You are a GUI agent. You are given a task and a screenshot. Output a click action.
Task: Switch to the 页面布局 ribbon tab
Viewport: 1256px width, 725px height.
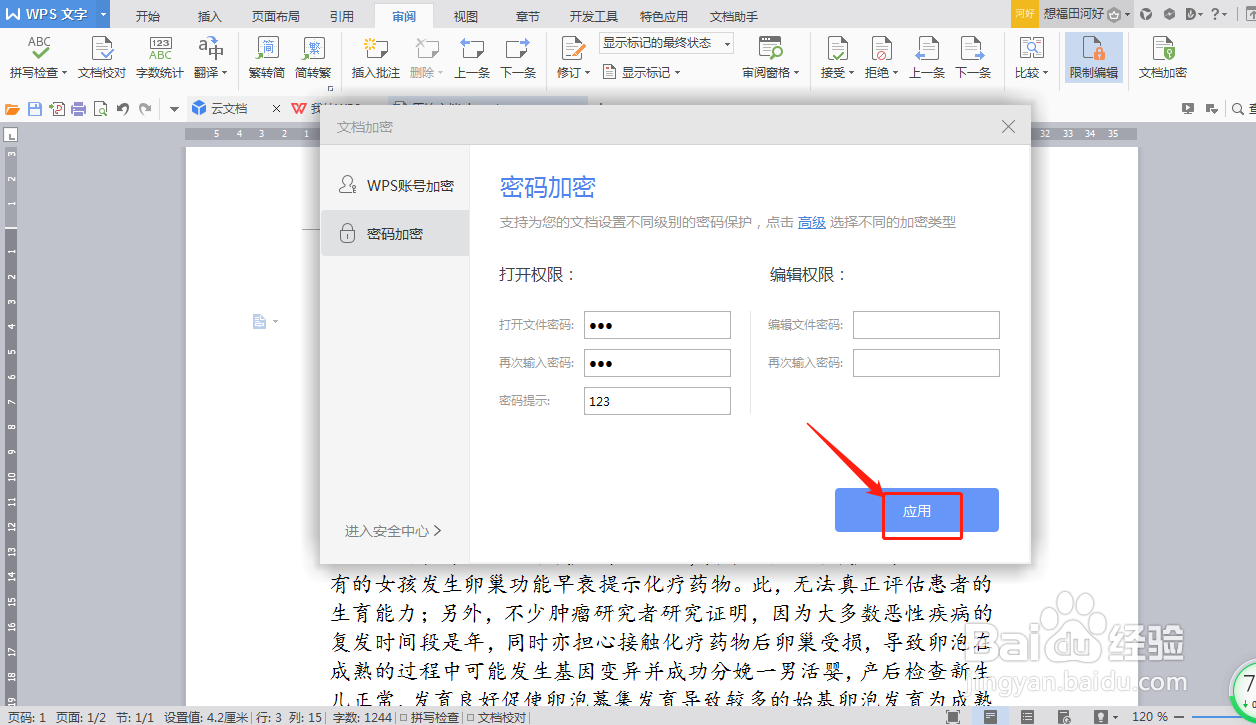(276, 15)
